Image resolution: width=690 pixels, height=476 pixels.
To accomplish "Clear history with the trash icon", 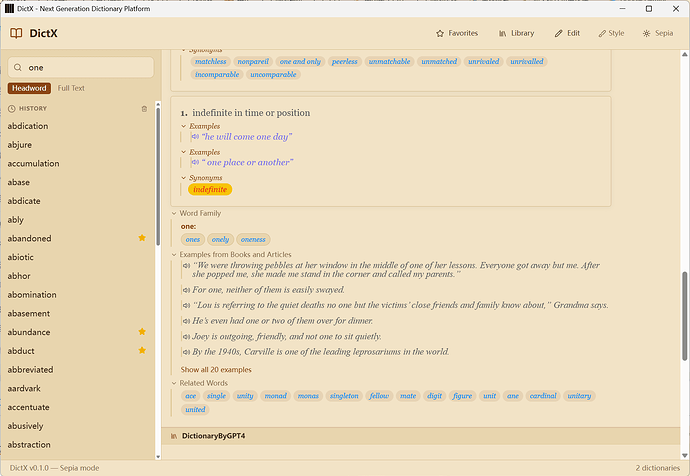I will 144,109.
